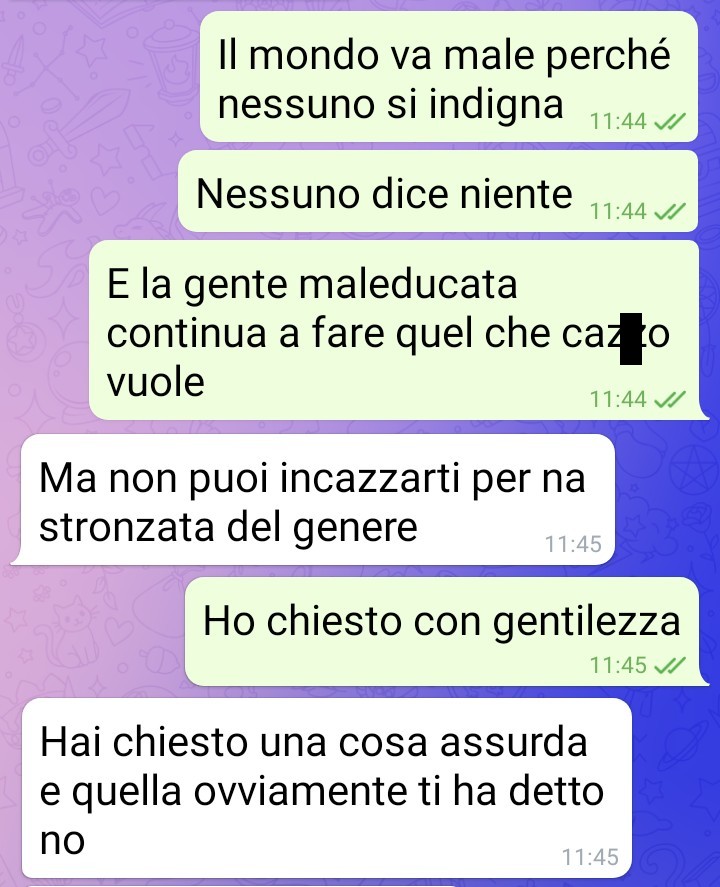Tap the word 'vuole' in the third bubble

pos(156,382)
